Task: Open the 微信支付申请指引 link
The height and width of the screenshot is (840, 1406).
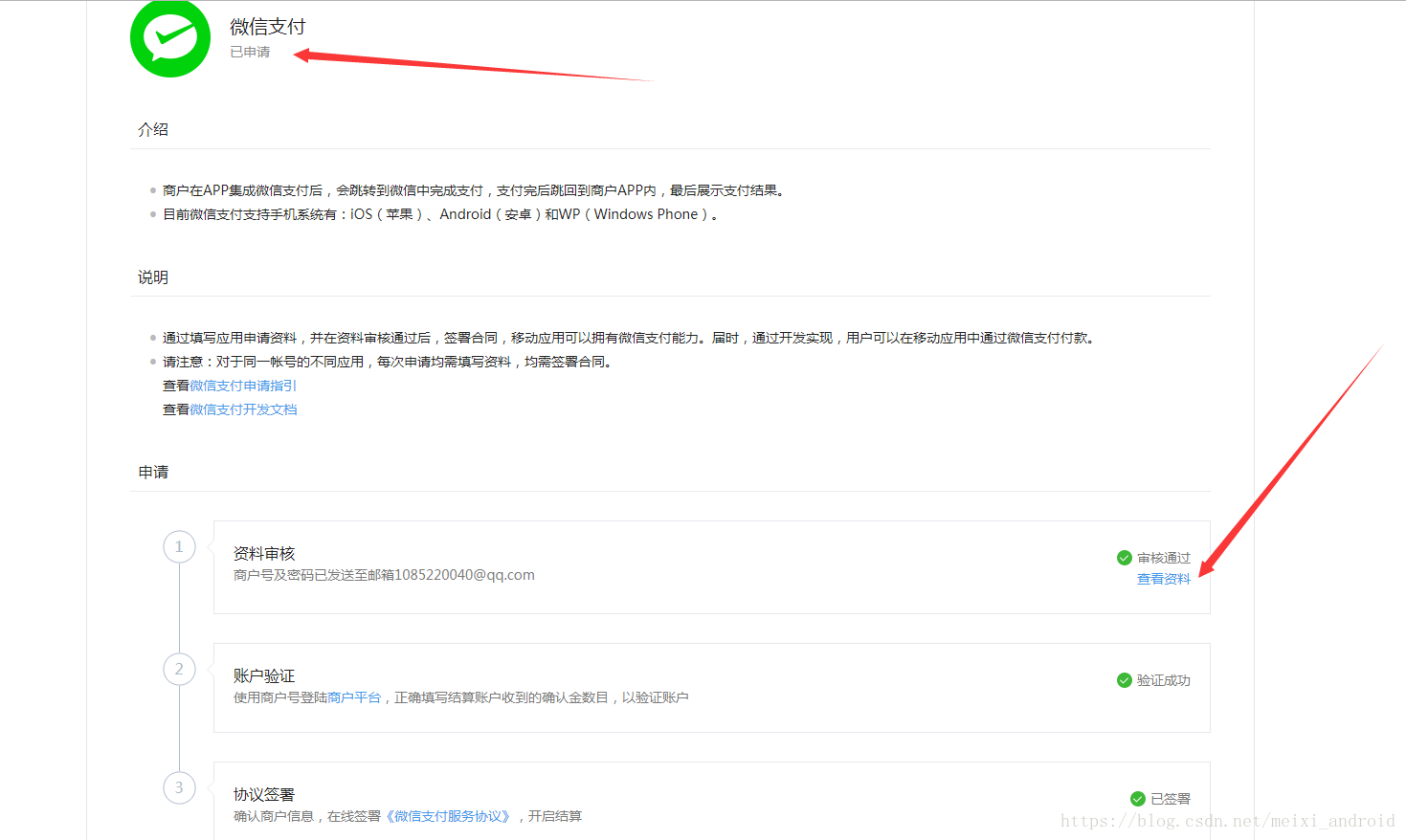Action: pyautogui.click(x=243, y=386)
